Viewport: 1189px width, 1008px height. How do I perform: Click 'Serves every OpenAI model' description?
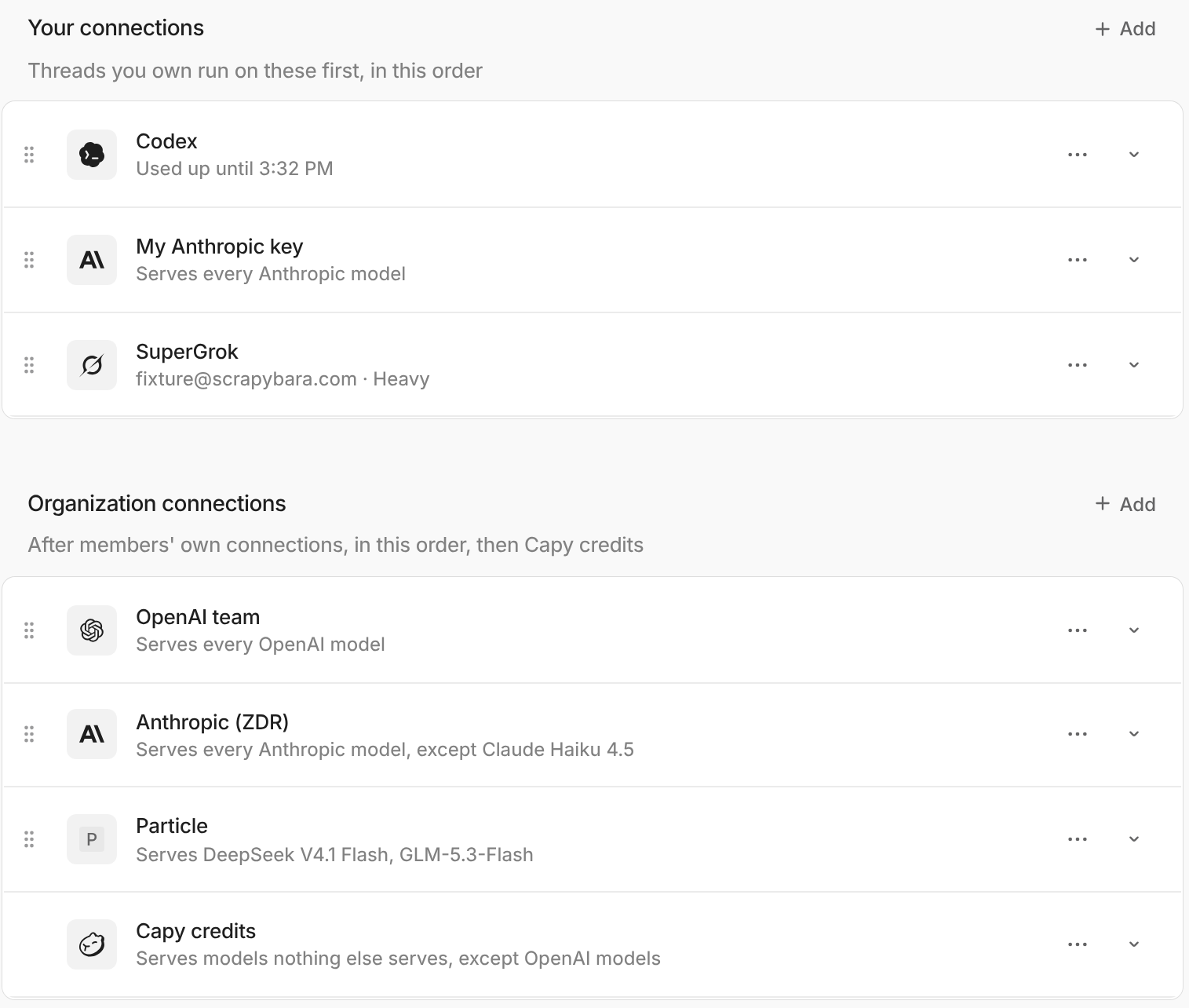261,645
